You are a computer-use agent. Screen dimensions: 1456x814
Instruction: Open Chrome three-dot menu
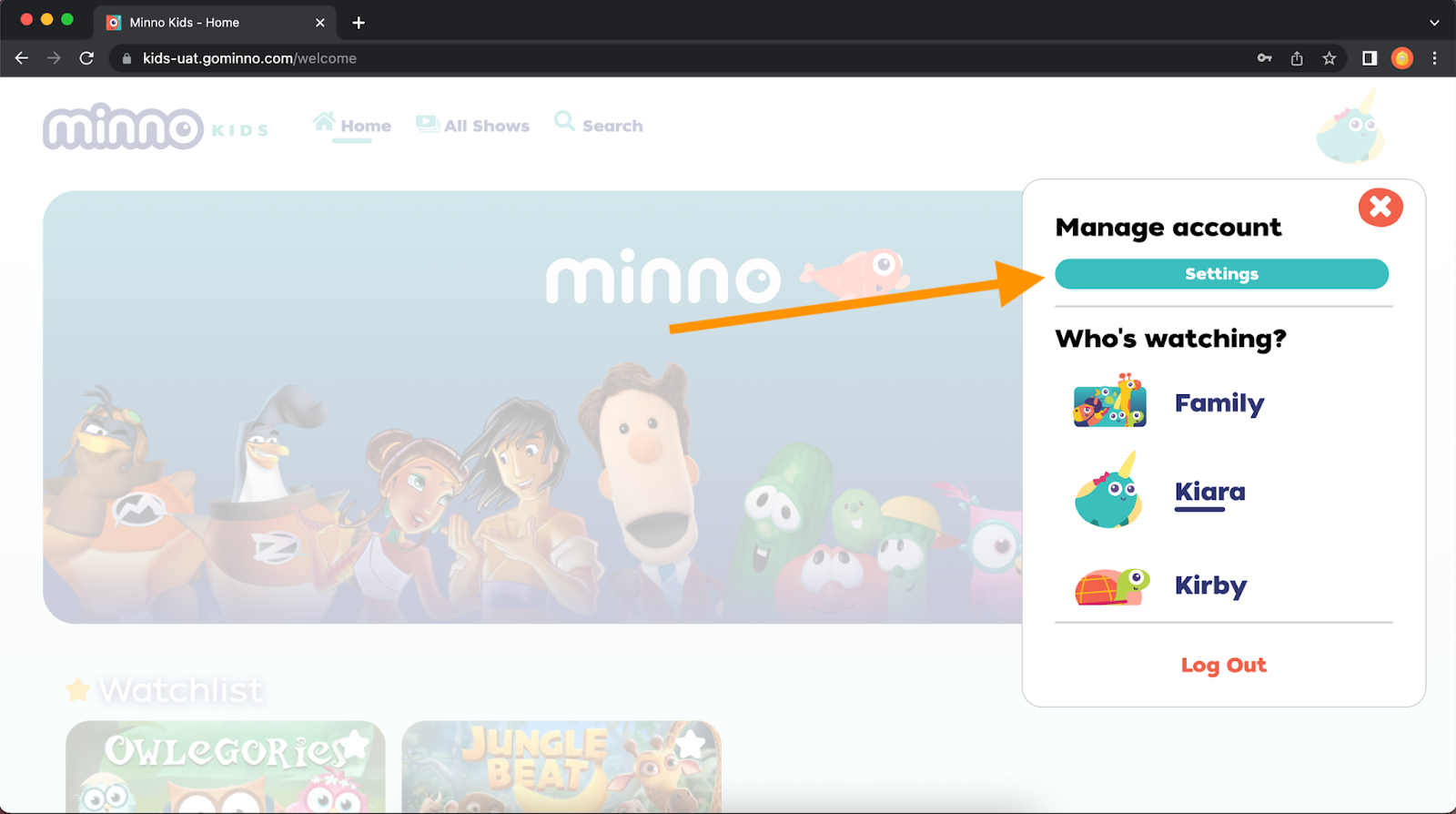tap(1434, 58)
